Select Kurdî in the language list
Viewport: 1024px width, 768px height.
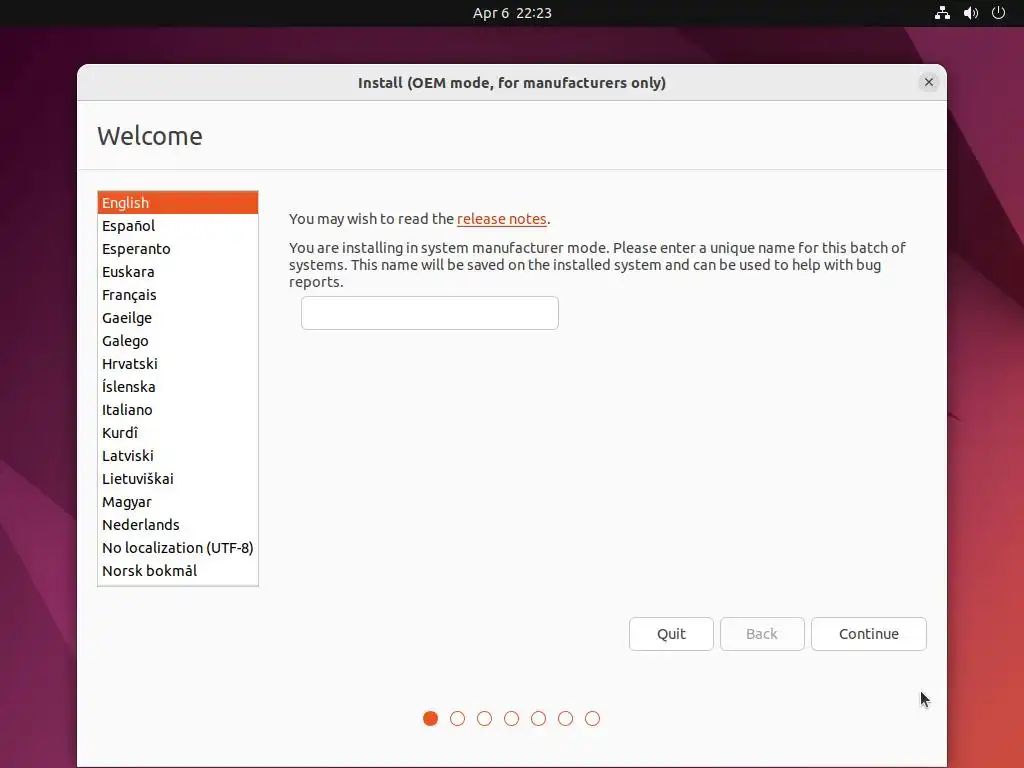178,432
